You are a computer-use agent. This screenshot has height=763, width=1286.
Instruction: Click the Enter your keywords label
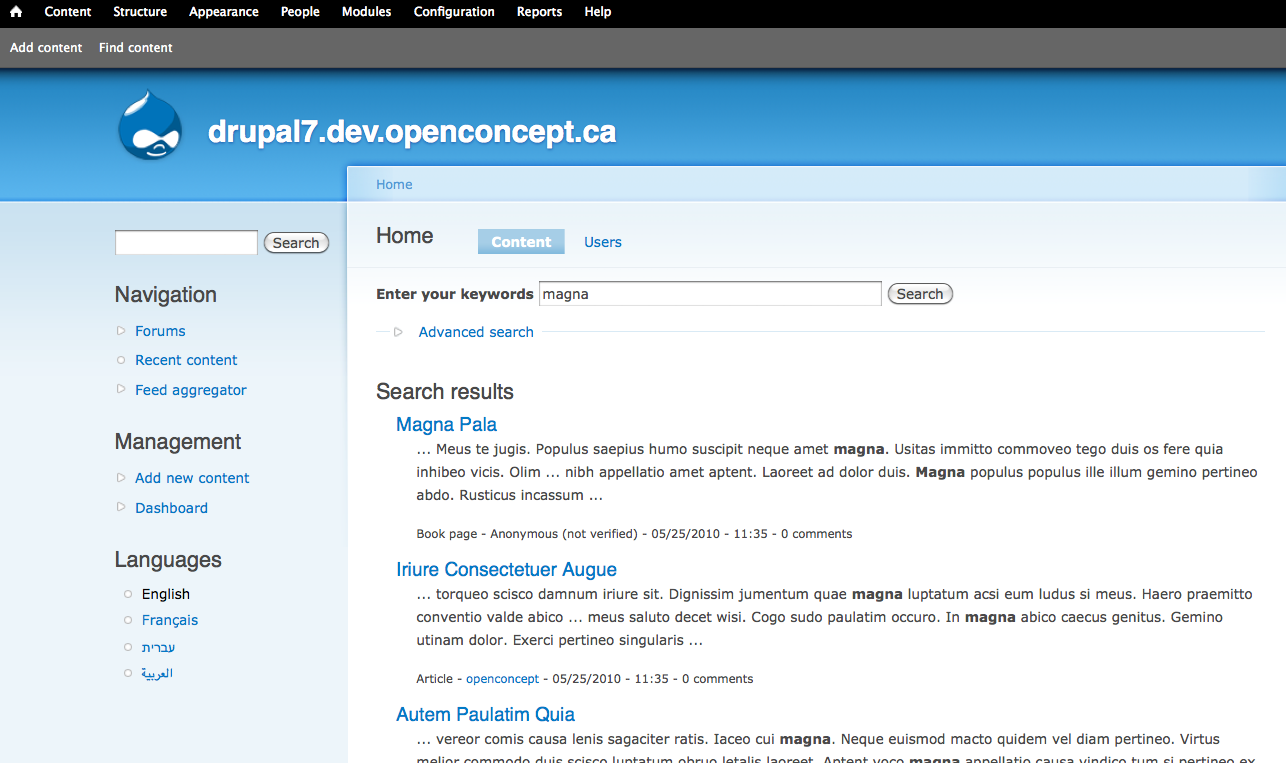tap(455, 294)
